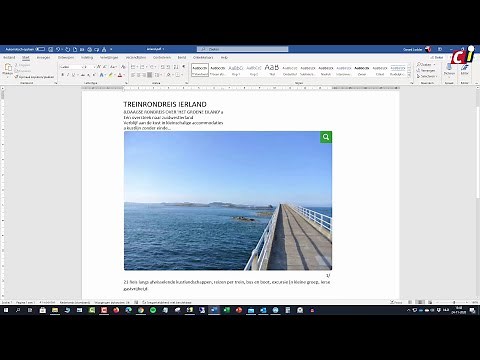Click the red font color button
Viewport: 480px width, 360px height.
[120, 75]
